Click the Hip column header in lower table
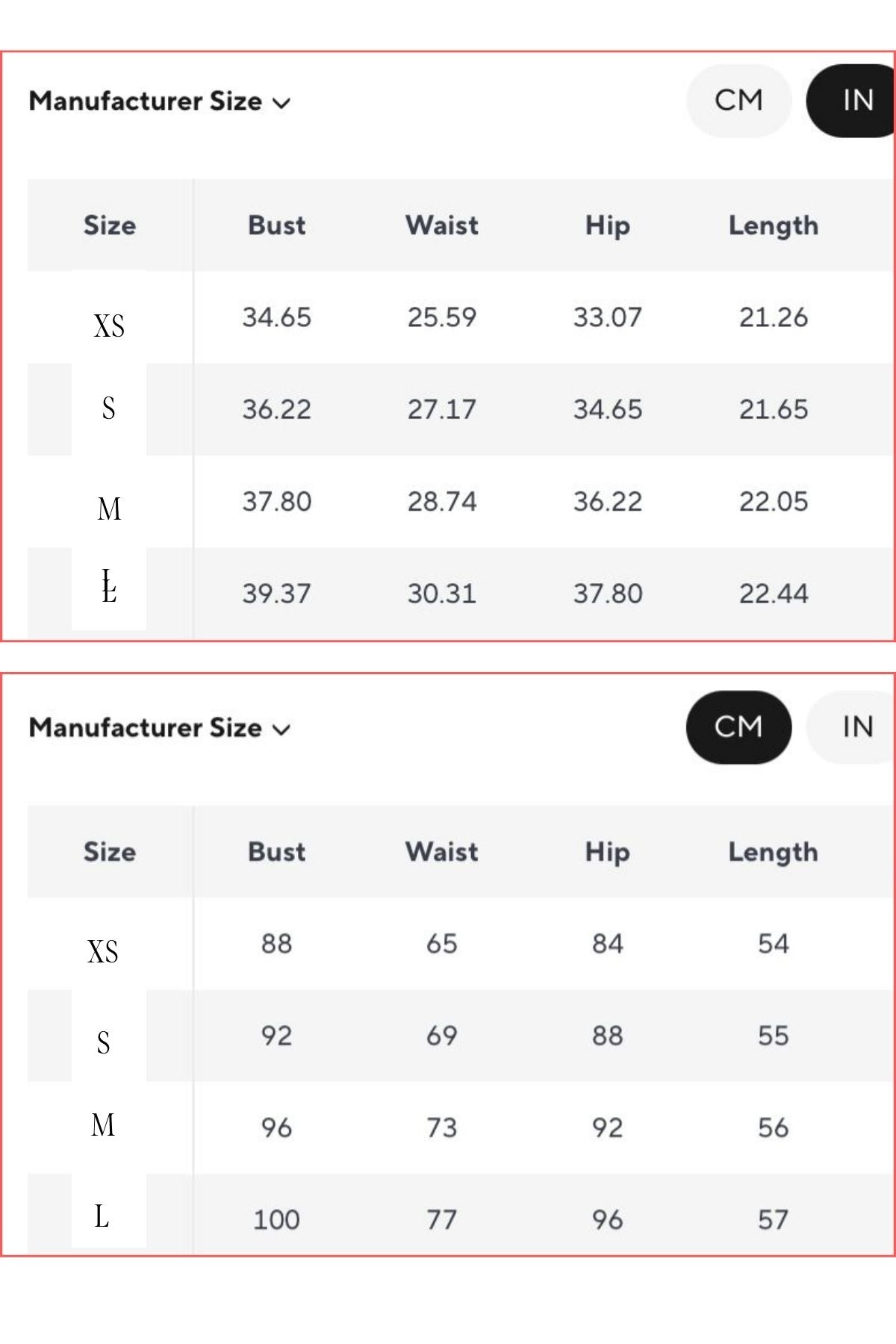Image resolution: width=896 pixels, height=1344 pixels. 607,852
